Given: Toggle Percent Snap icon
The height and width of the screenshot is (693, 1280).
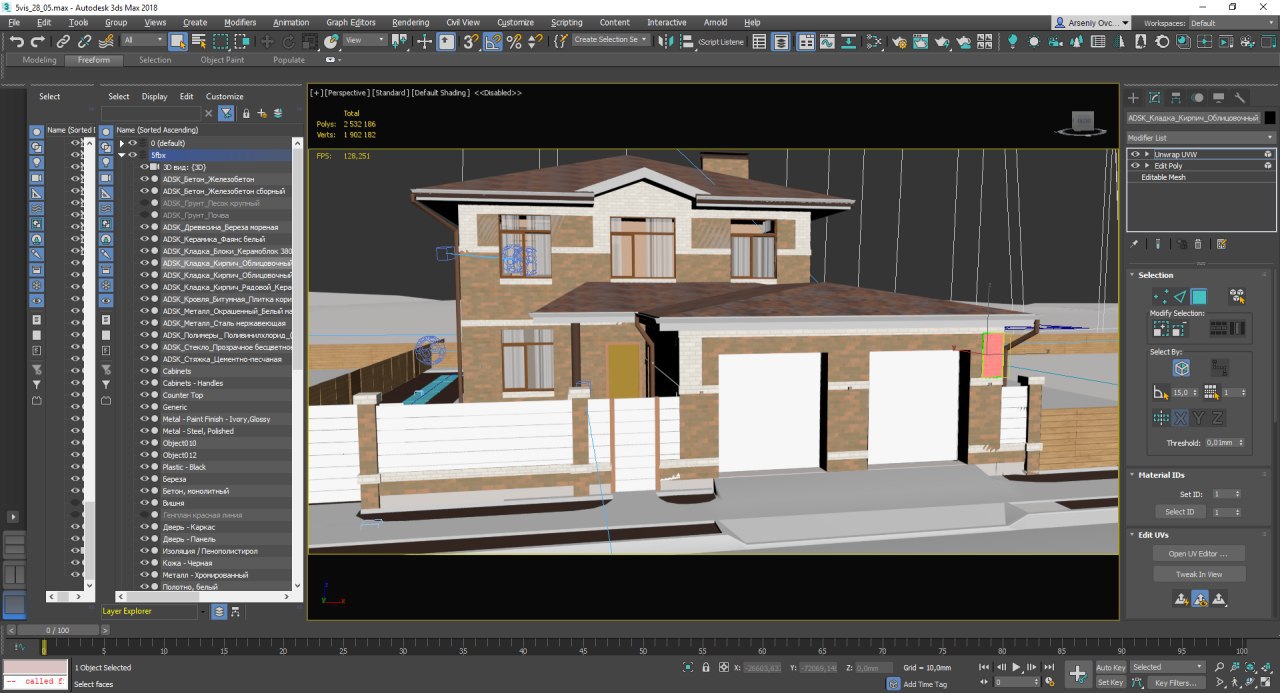Looking at the screenshot, I should [514, 41].
